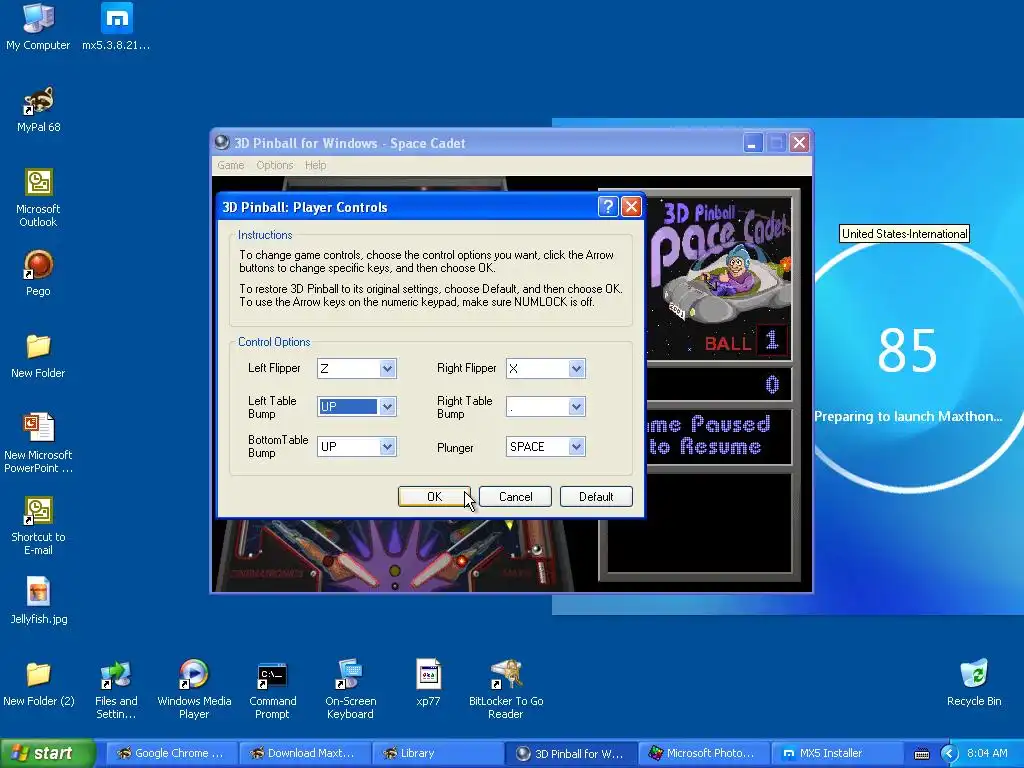
Task: Open the mx5.3.8.21 installer desktop icon
Action: [116, 26]
